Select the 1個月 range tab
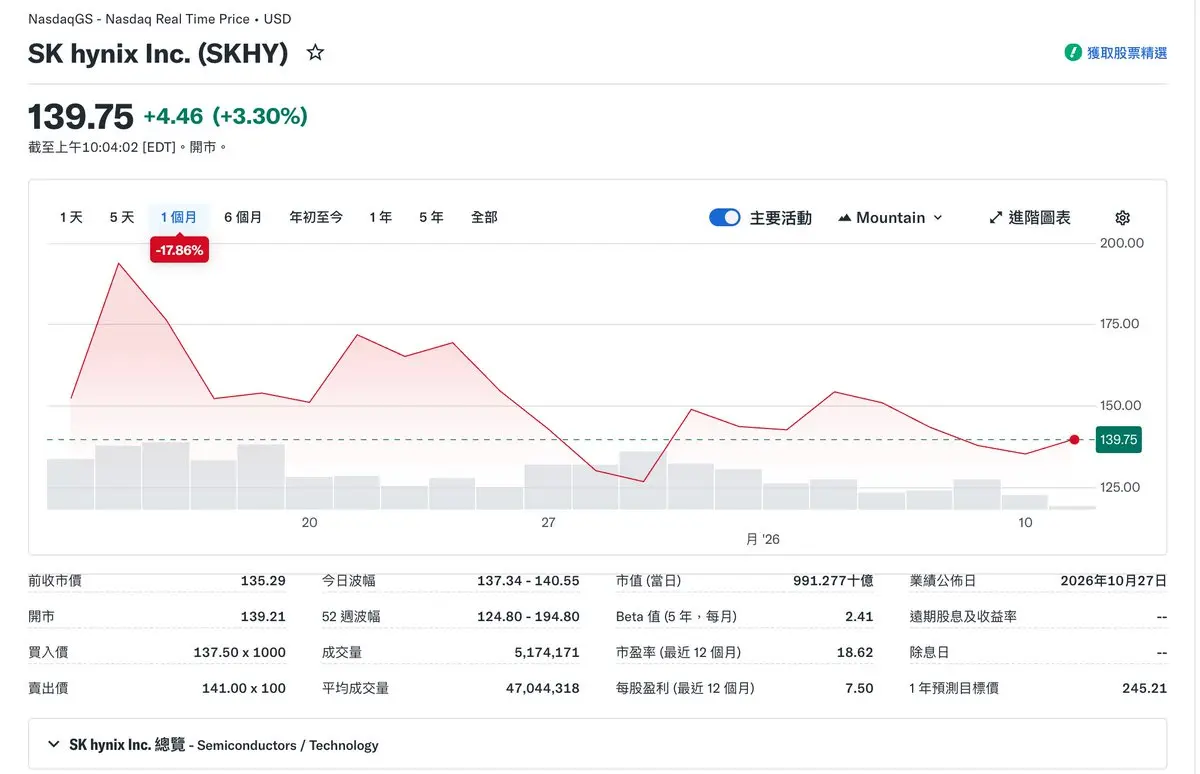This screenshot has width=1200, height=774. click(179, 217)
